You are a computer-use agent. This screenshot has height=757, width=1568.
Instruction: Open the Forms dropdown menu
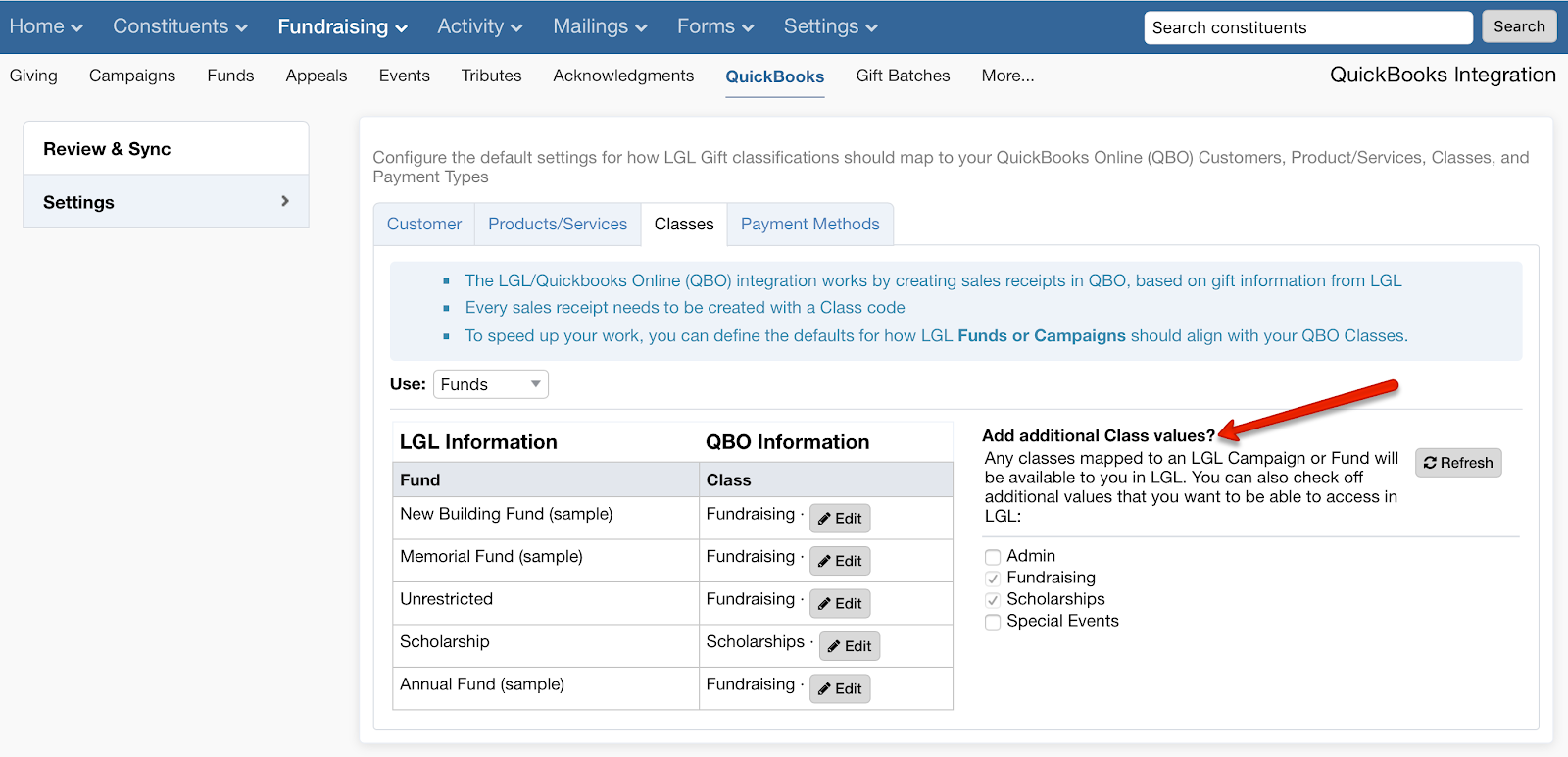click(715, 26)
